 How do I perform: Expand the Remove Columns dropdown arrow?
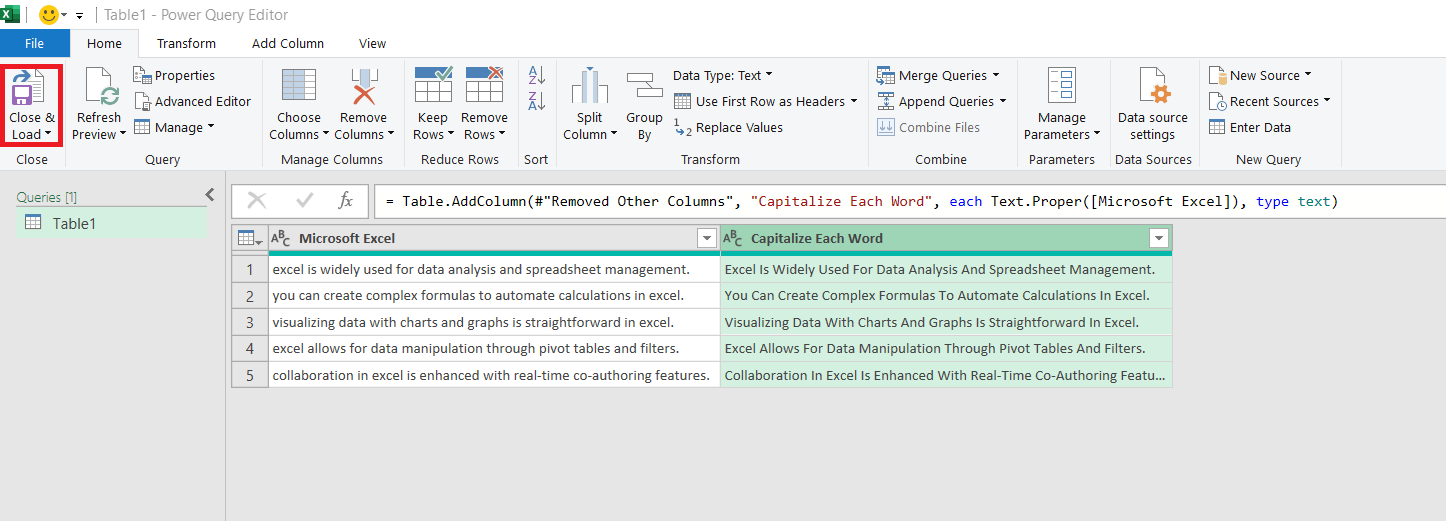pyautogui.click(x=390, y=135)
